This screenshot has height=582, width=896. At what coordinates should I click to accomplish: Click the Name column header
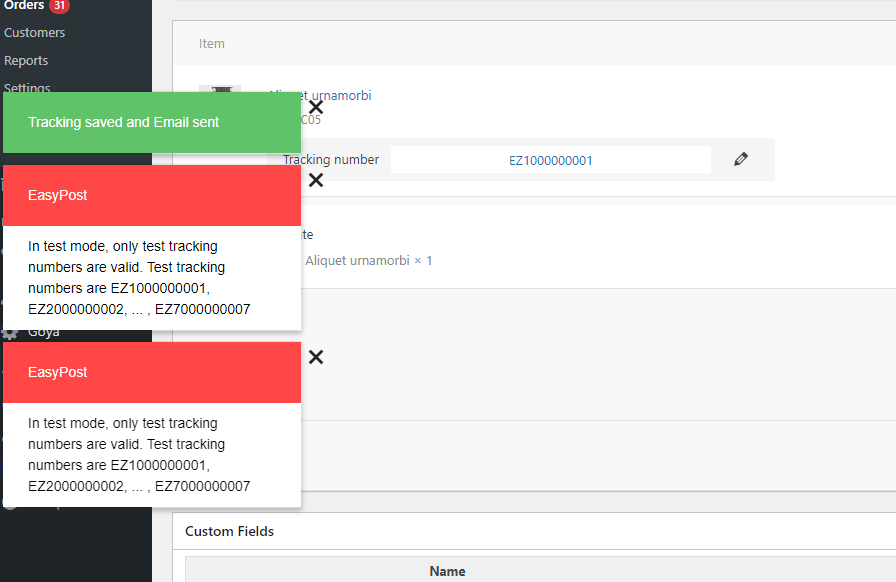[x=447, y=571]
